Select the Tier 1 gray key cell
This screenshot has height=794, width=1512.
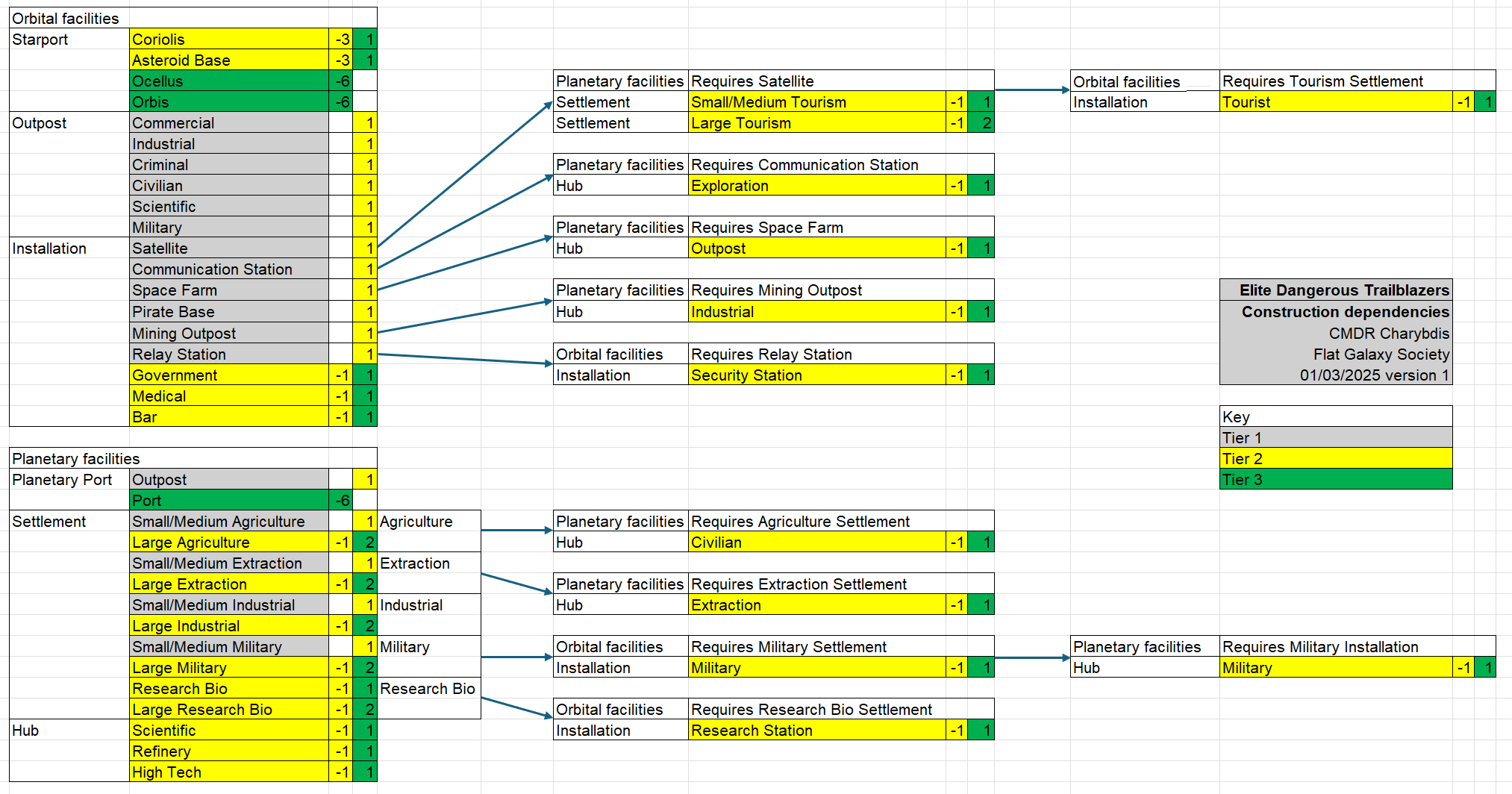pyautogui.click(x=1336, y=437)
